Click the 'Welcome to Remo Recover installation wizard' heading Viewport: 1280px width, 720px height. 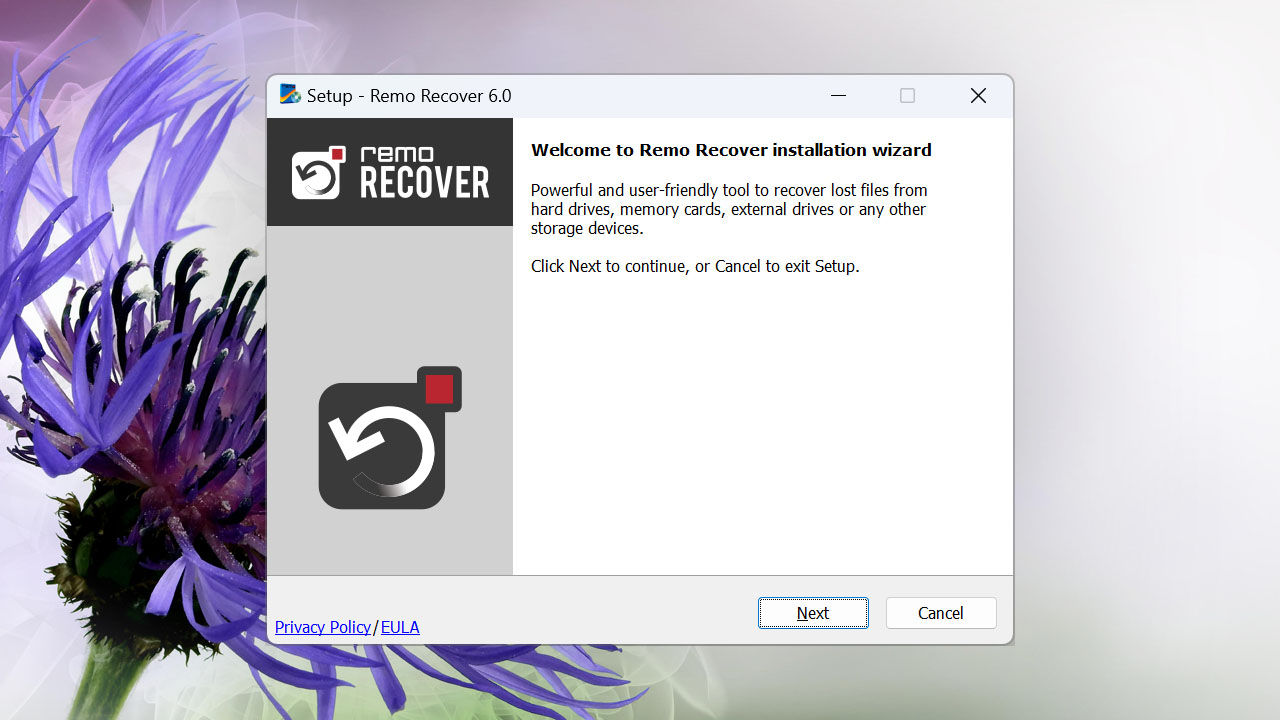(731, 150)
